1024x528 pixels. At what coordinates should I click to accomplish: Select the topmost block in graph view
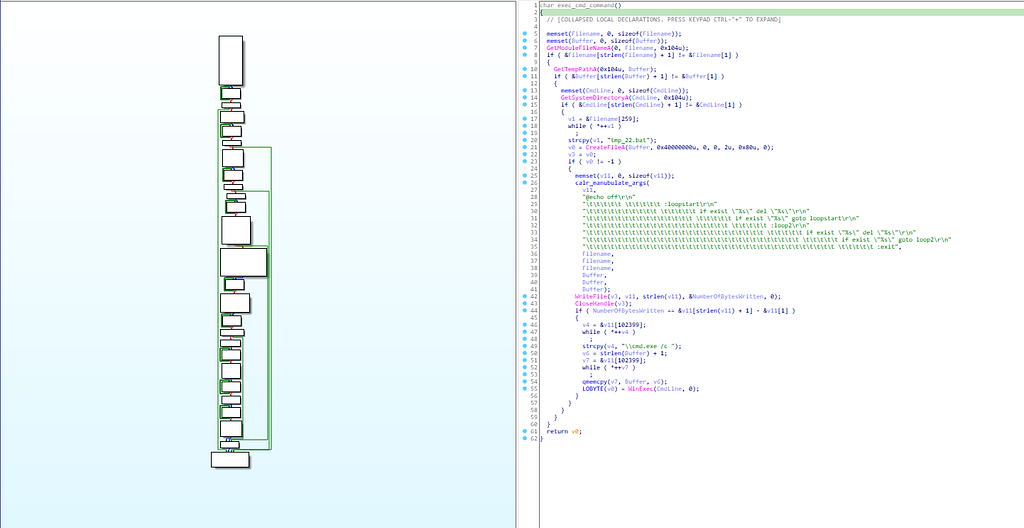pos(231,61)
